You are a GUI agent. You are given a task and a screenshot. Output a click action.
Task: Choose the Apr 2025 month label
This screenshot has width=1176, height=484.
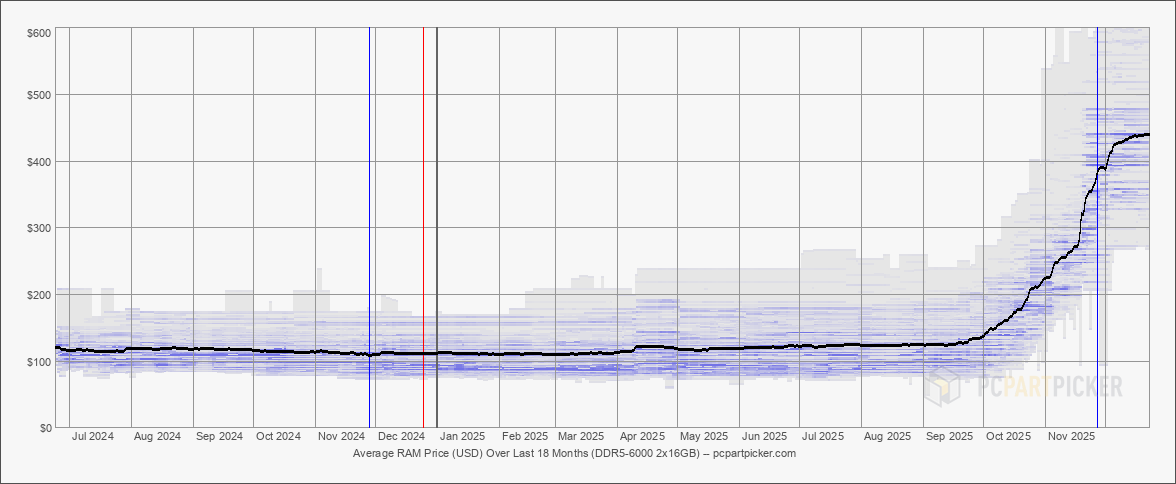click(642, 437)
